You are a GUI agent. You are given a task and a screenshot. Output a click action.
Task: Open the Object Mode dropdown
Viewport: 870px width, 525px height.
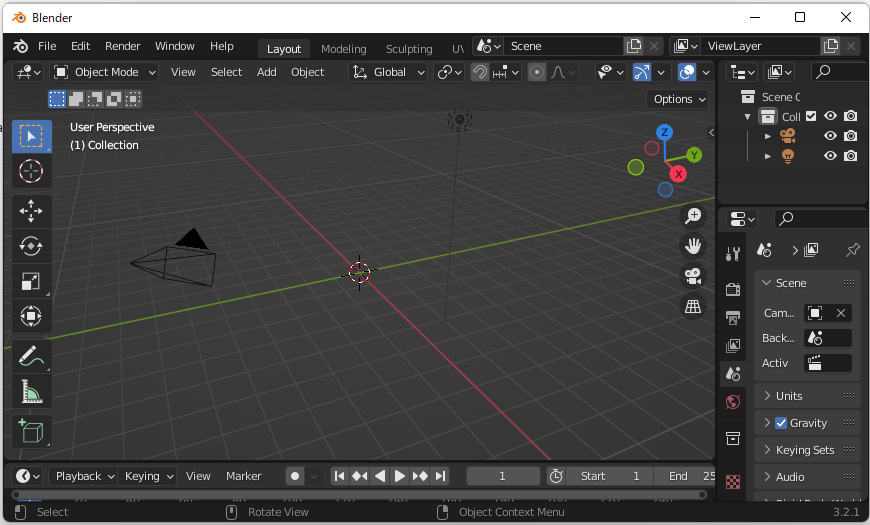(104, 72)
